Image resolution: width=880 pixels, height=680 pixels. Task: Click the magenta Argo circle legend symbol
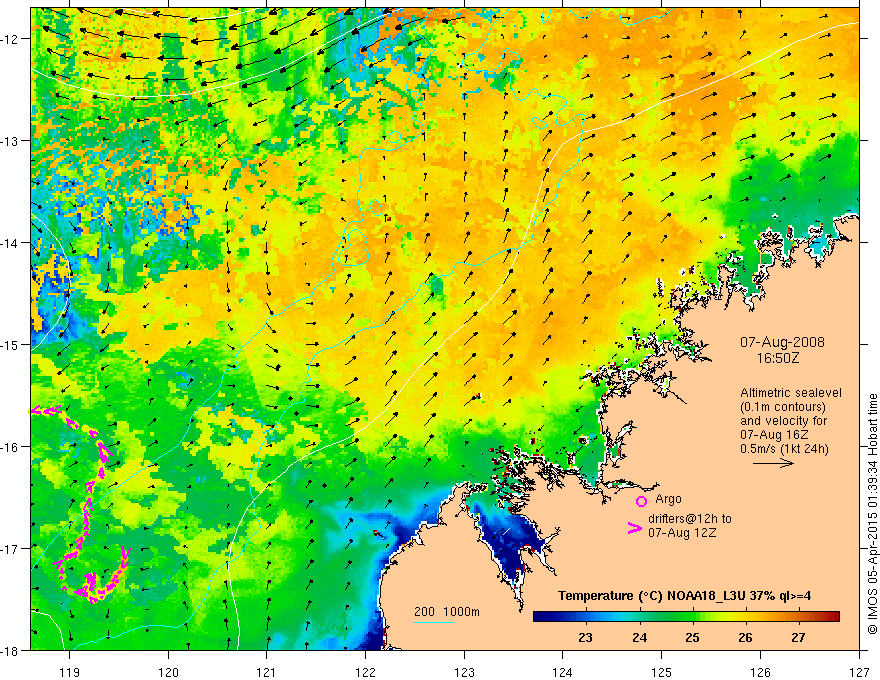click(x=641, y=501)
